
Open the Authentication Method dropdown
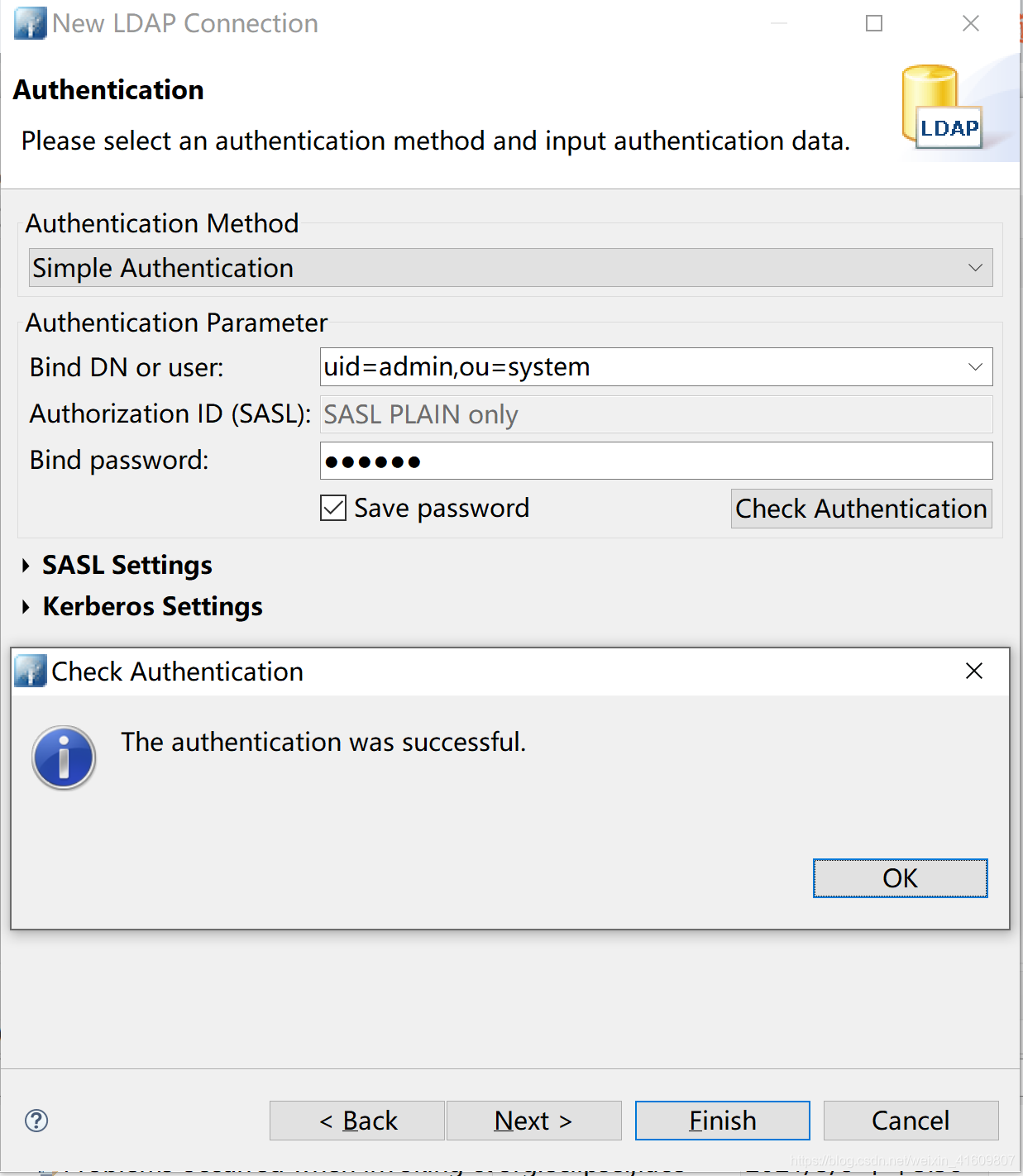(x=510, y=268)
